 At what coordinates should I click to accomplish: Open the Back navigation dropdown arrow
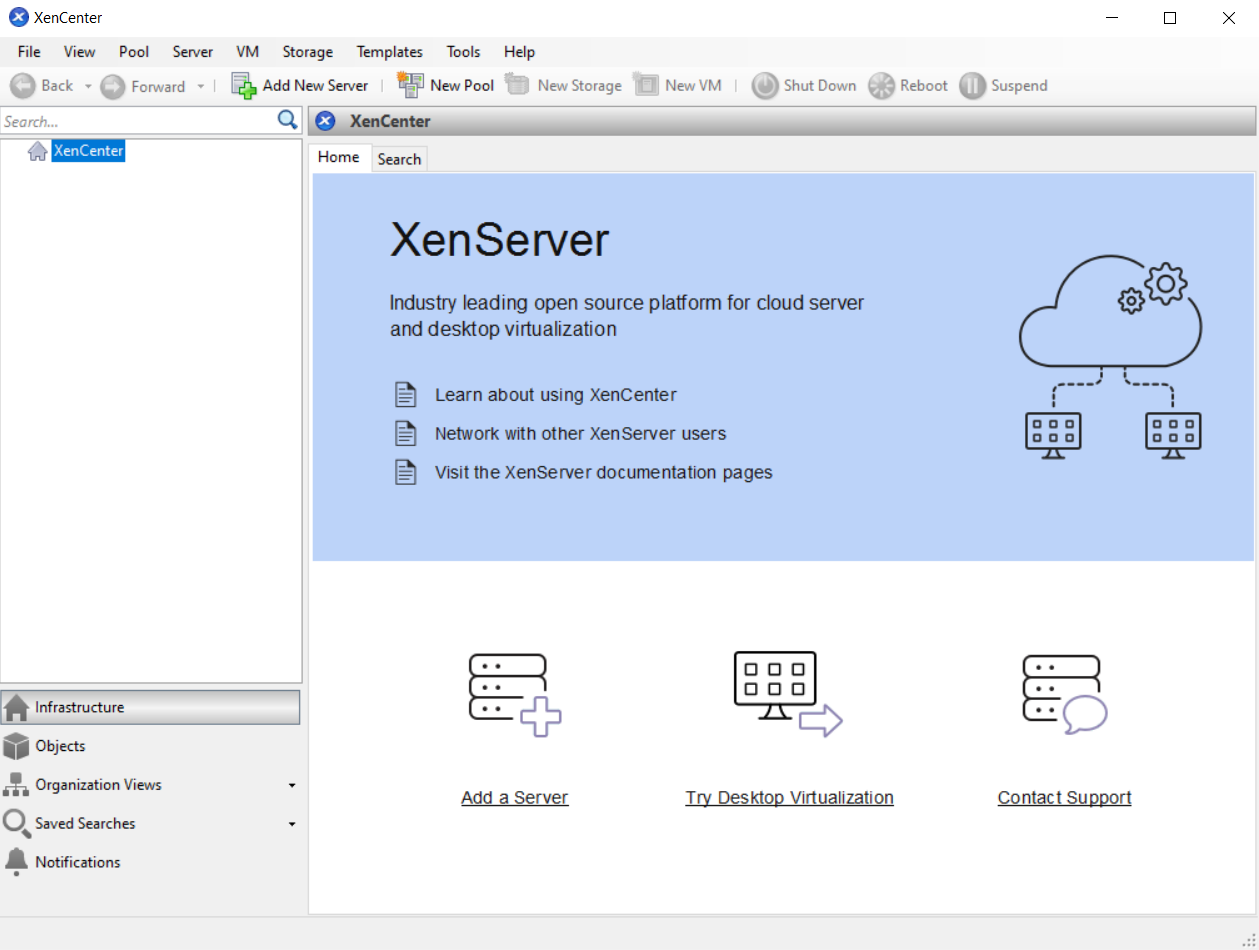pos(88,85)
